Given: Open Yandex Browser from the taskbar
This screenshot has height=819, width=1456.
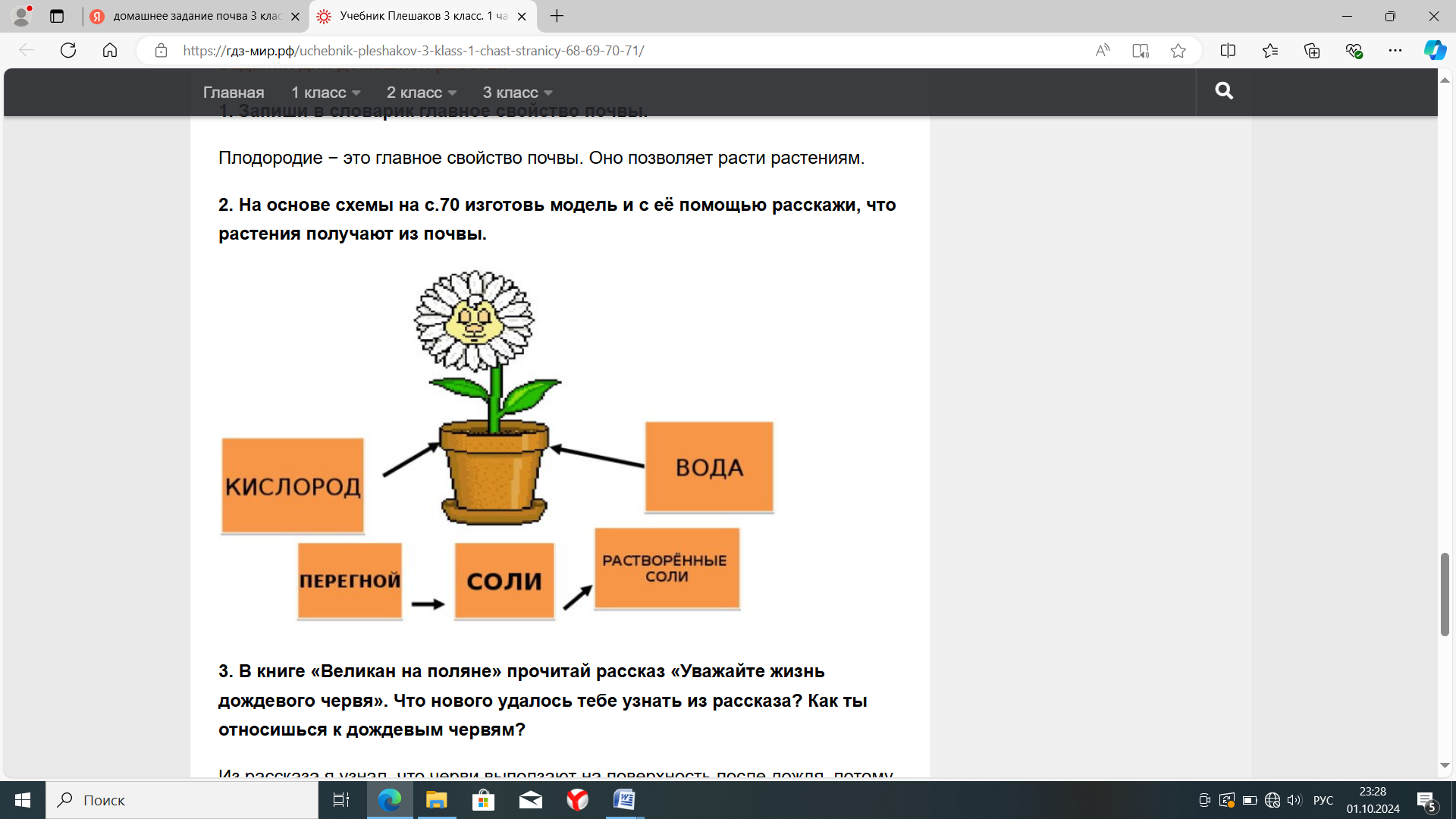Looking at the screenshot, I should click(x=577, y=800).
